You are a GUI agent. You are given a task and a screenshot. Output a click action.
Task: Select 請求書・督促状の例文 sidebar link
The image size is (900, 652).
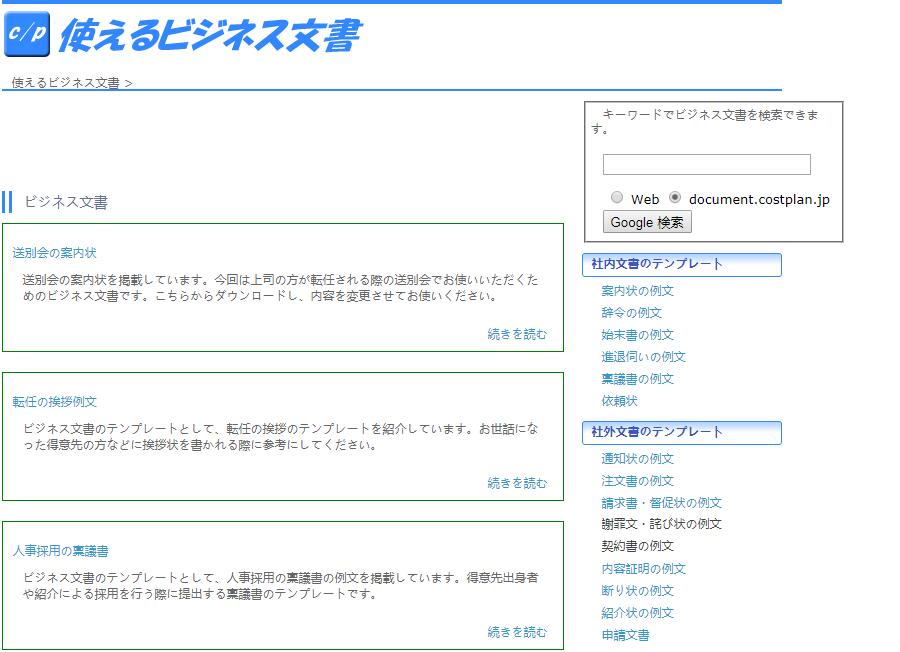point(661,503)
